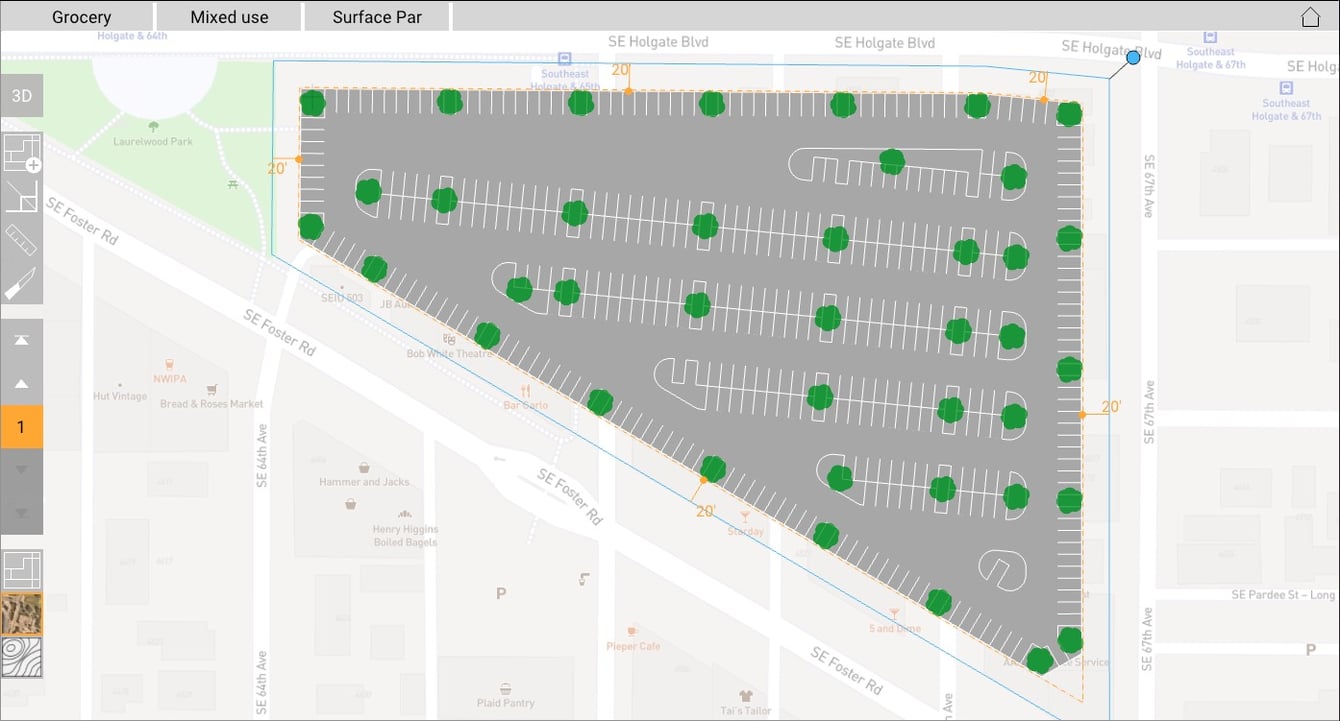Click the Southeast Holgate & 65th transit icon
This screenshot has height=721, width=1340.
(x=565, y=59)
